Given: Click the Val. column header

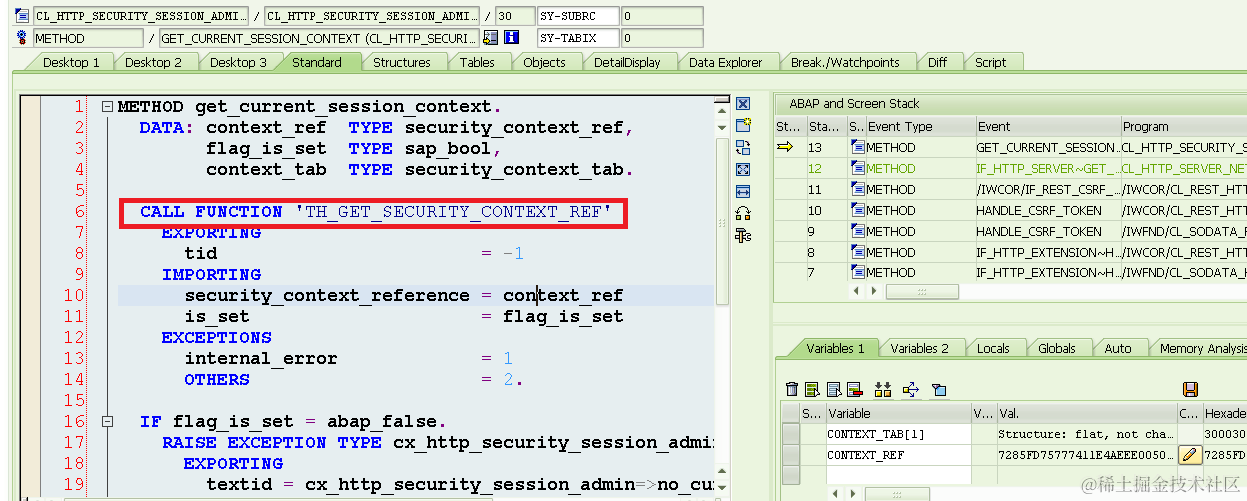Looking at the screenshot, I should pyautogui.click(x=1085, y=412).
